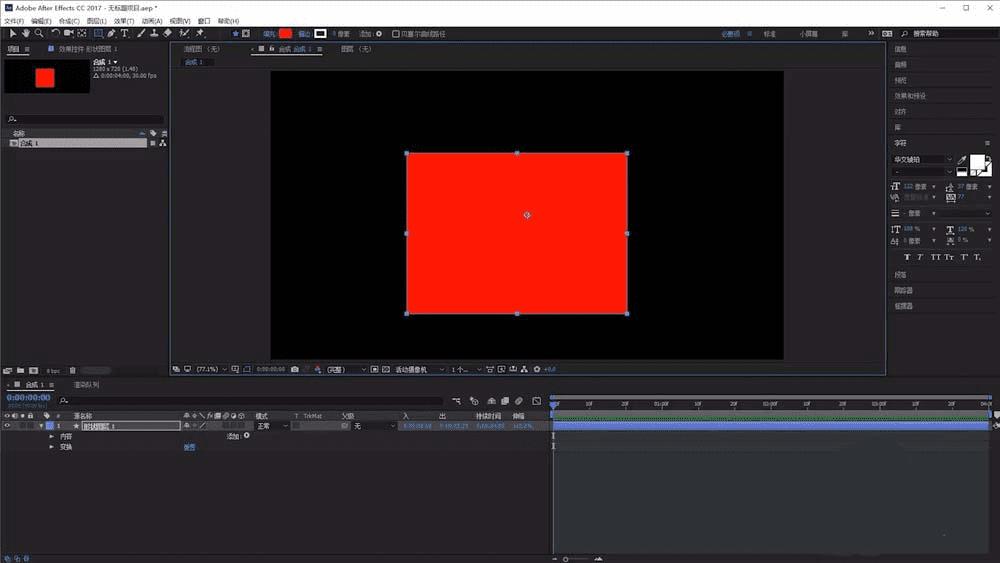Open the 效果和预设 panel
Viewport: 1000px width, 563px height.
click(x=910, y=96)
